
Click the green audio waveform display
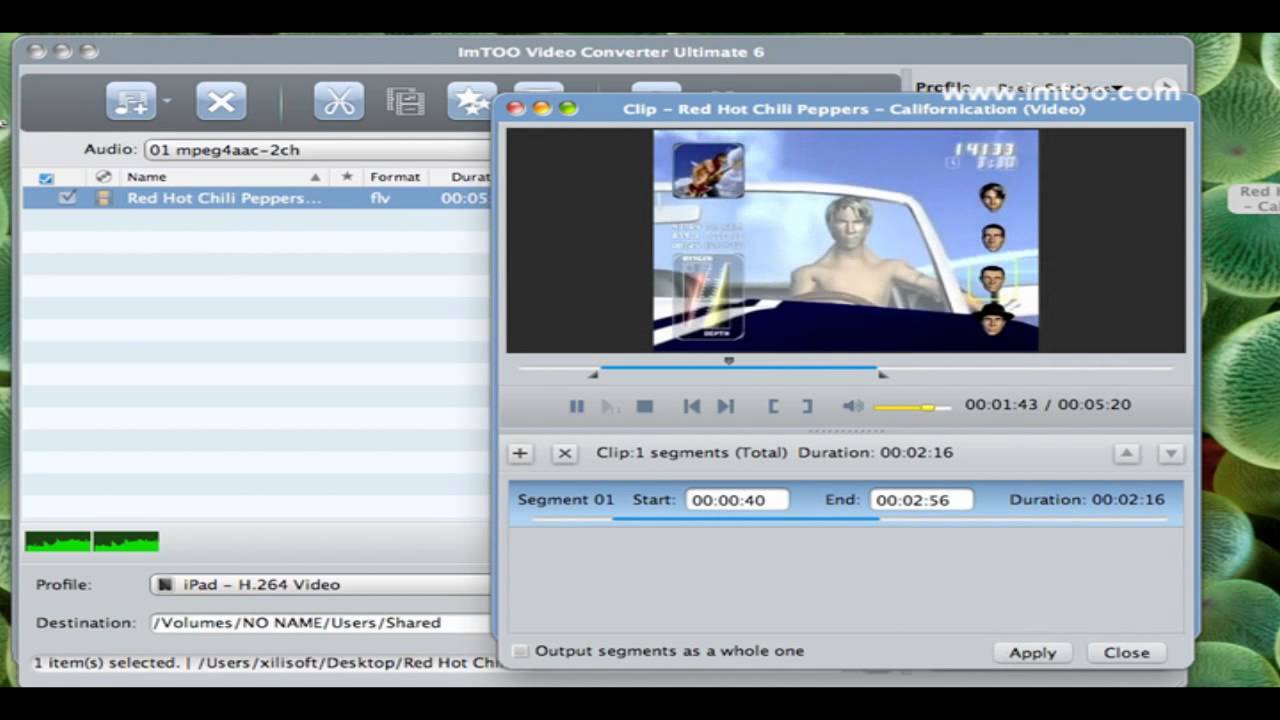[92, 542]
